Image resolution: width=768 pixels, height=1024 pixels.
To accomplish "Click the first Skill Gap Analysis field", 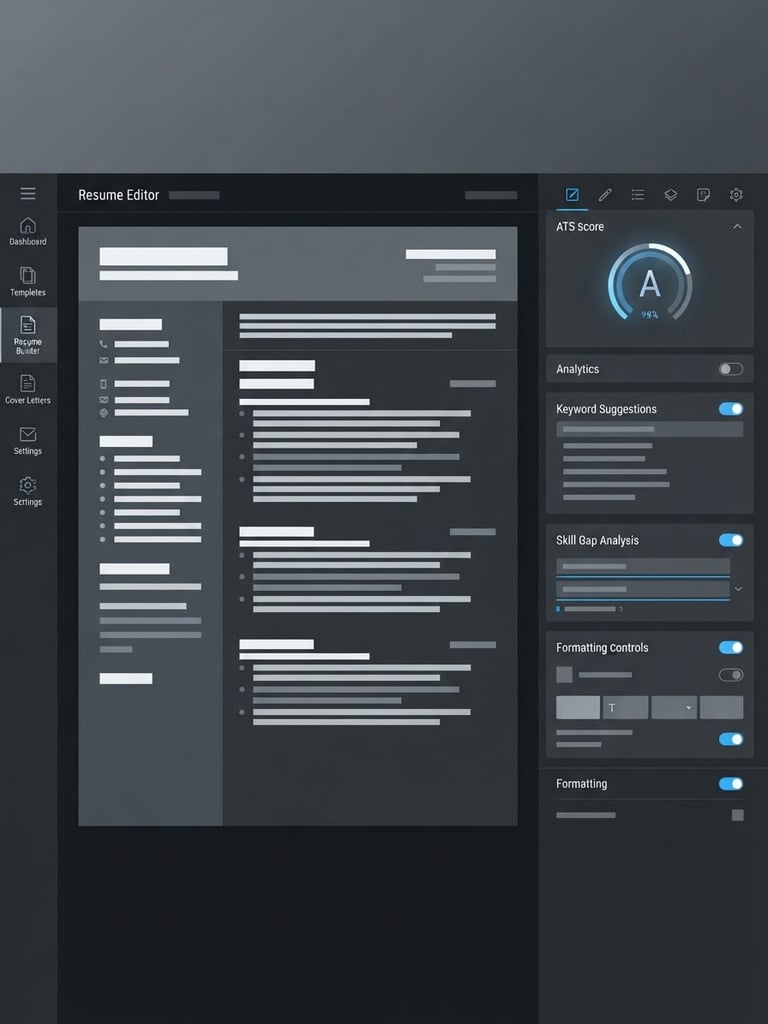I will (643, 566).
